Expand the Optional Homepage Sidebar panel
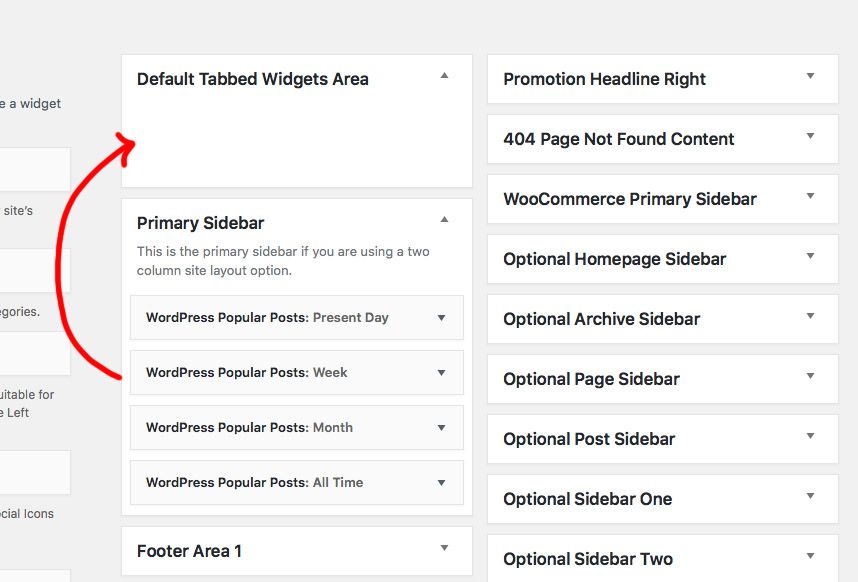This screenshot has height=582, width=858. (x=811, y=258)
